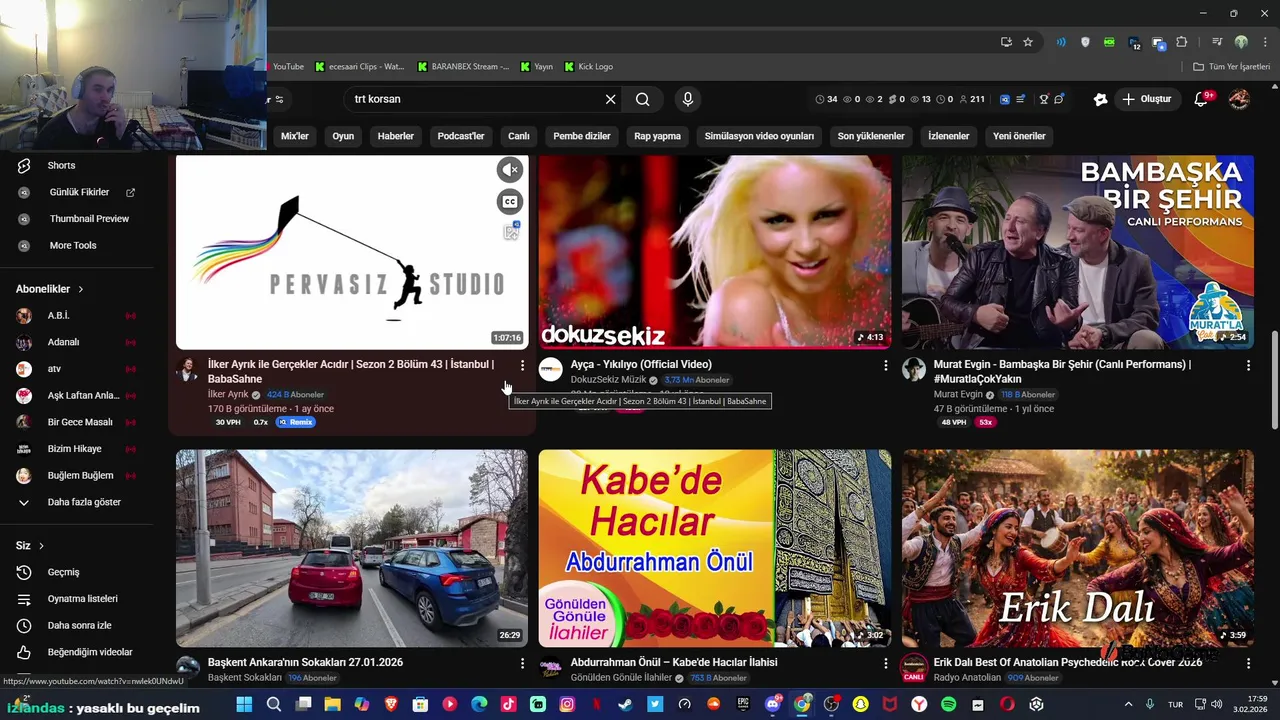Select the İzlenenler filter chip
Viewport: 1280px width, 720px height.
948,136
